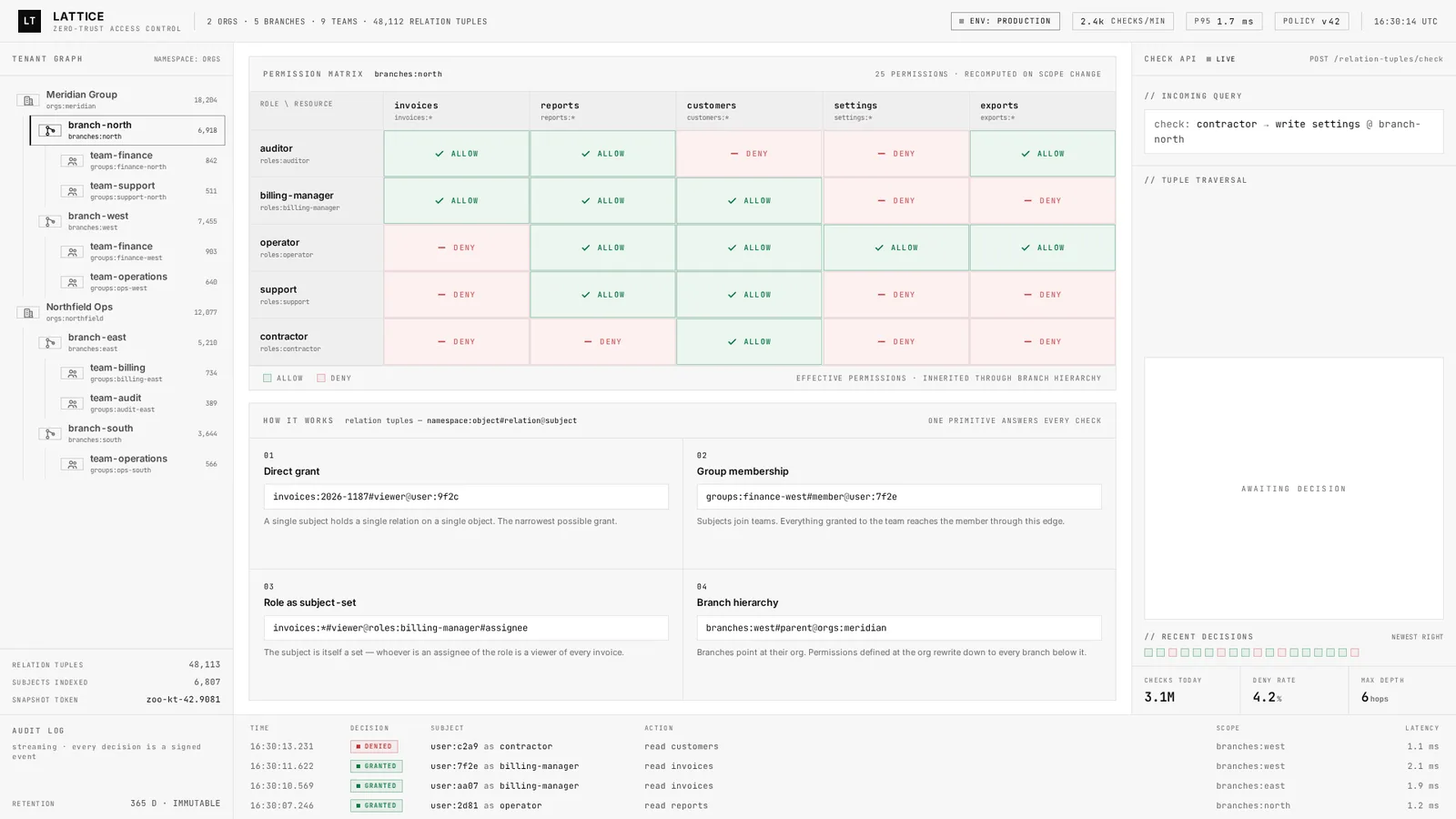Click the invoices column header

[x=456, y=111]
